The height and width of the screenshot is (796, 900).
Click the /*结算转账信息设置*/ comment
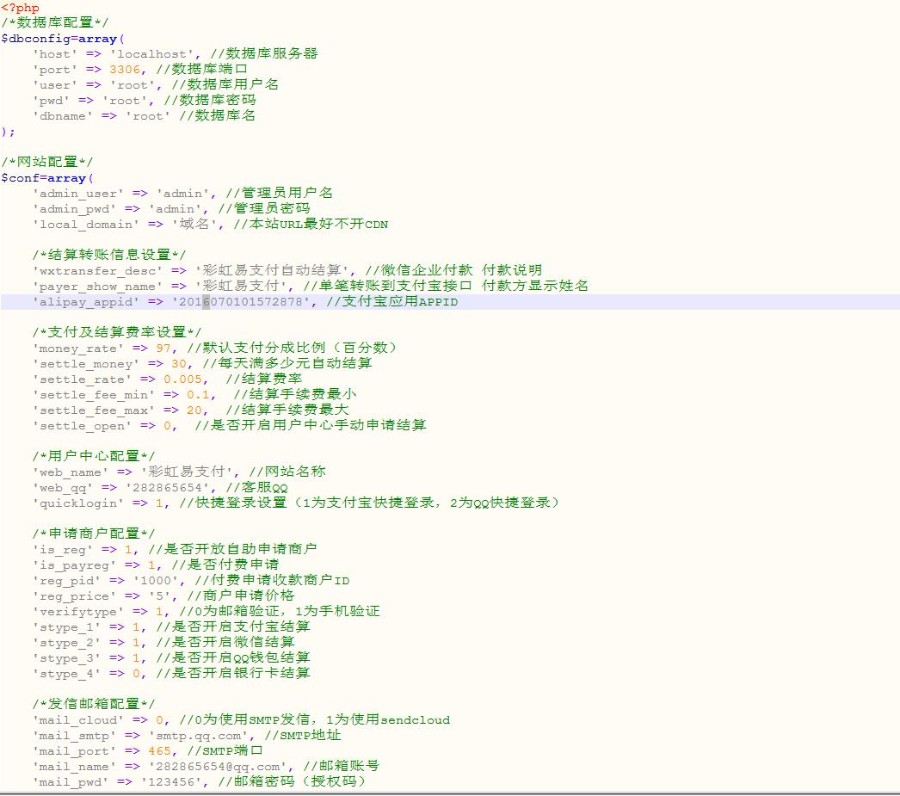(x=109, y=255)
